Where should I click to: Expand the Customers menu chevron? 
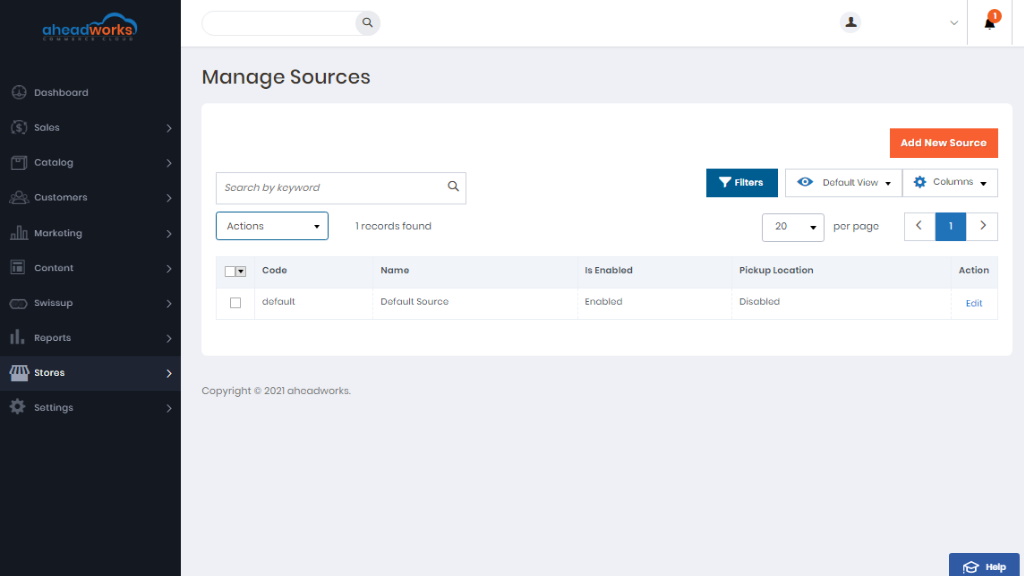tap(168, 198)
